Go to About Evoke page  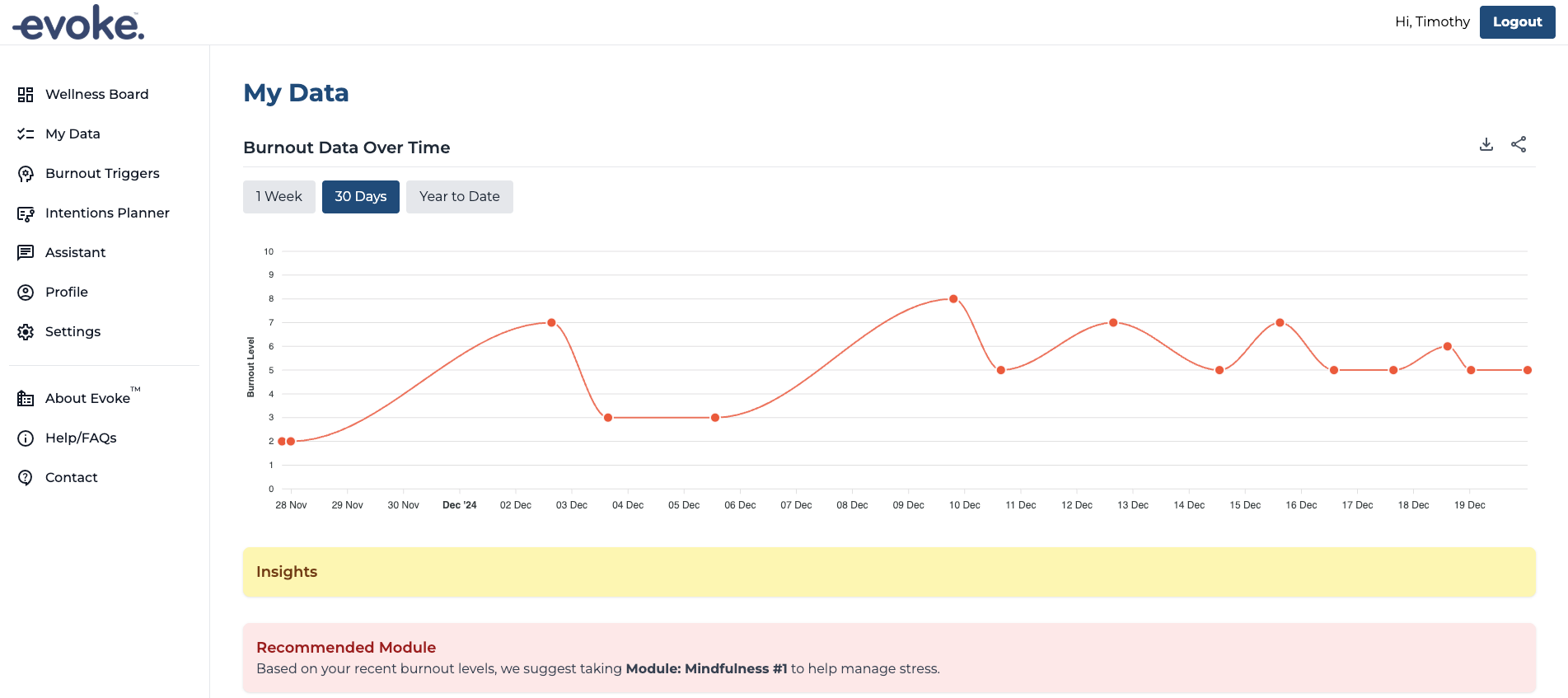click(x=87, y=399)
